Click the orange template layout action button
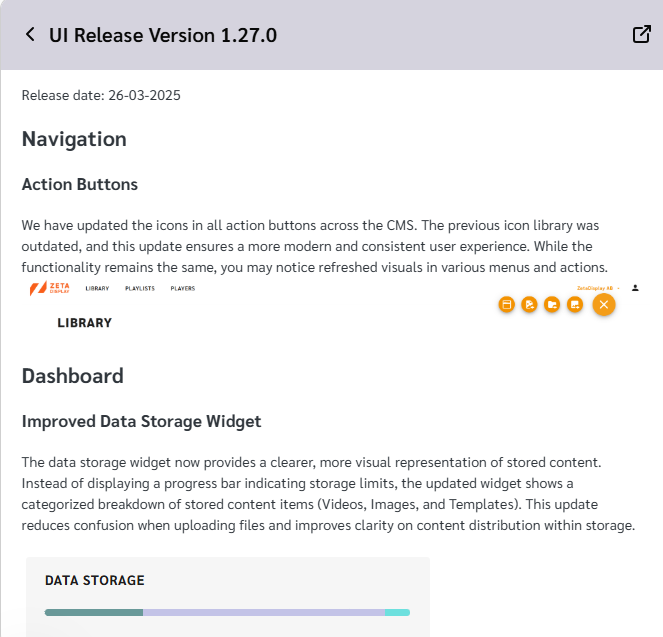This screenshot has width=663, height=637. (x=507, y=304)
